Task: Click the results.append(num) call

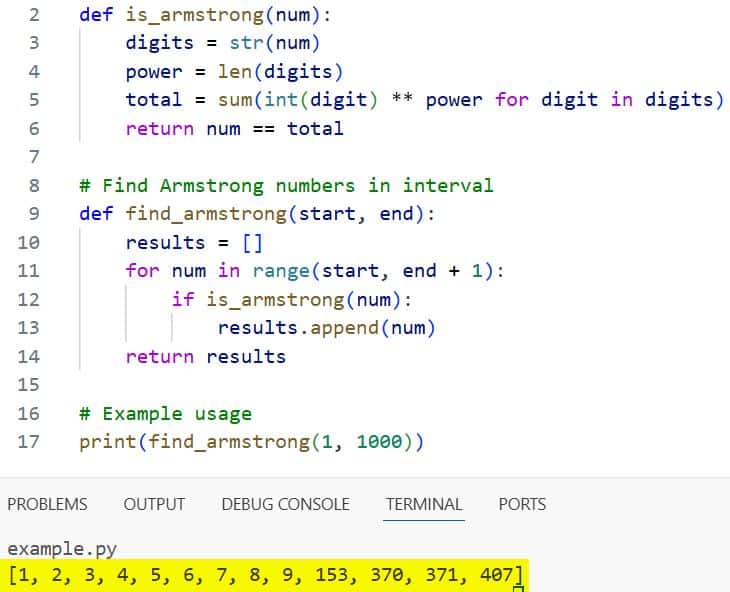Action: 326,328
